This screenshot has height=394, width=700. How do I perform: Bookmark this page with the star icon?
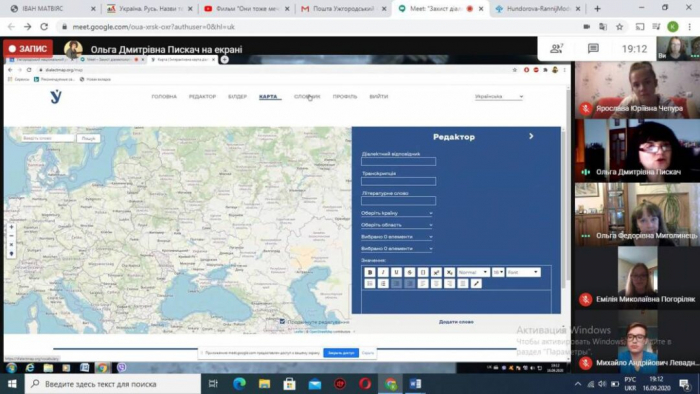pos(620,27)
